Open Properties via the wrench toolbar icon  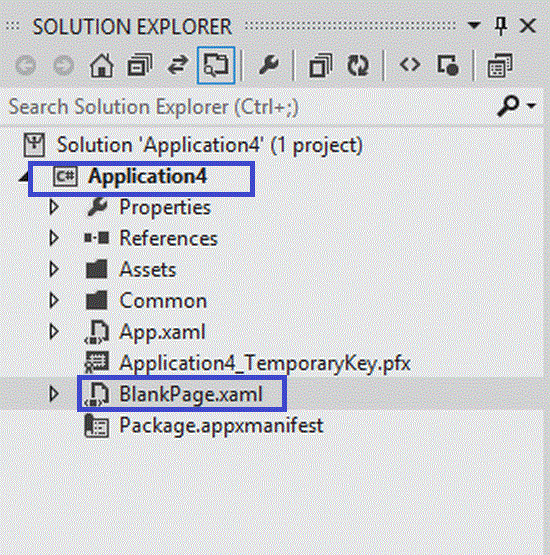point(268,66)
